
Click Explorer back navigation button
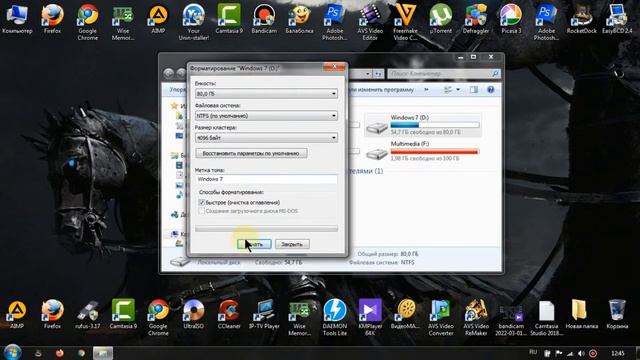(169, 73)
